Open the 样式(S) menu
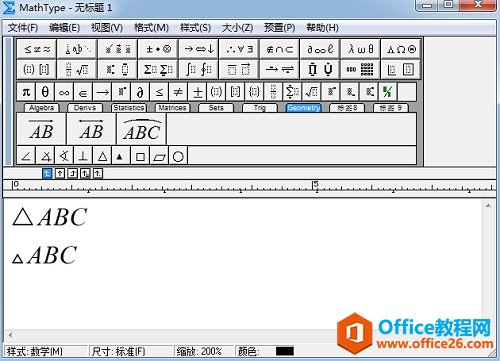 195,28
